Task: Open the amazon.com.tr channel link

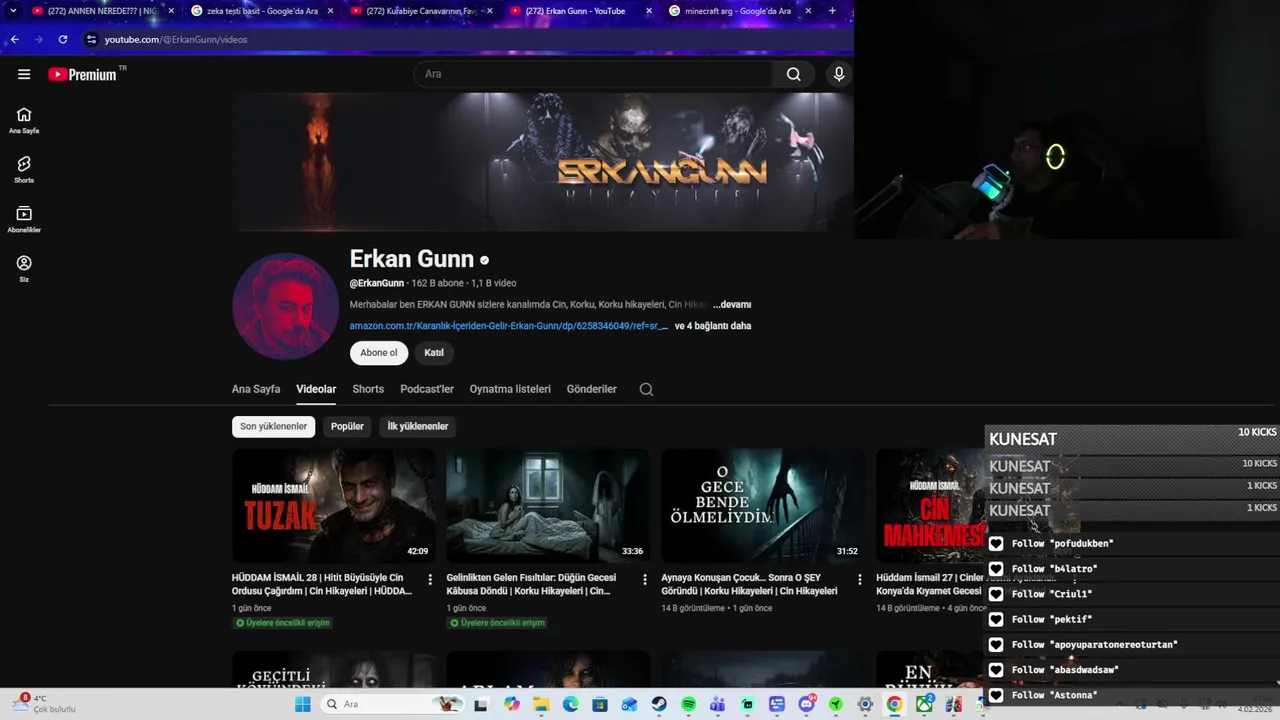Action: [509, 326]
